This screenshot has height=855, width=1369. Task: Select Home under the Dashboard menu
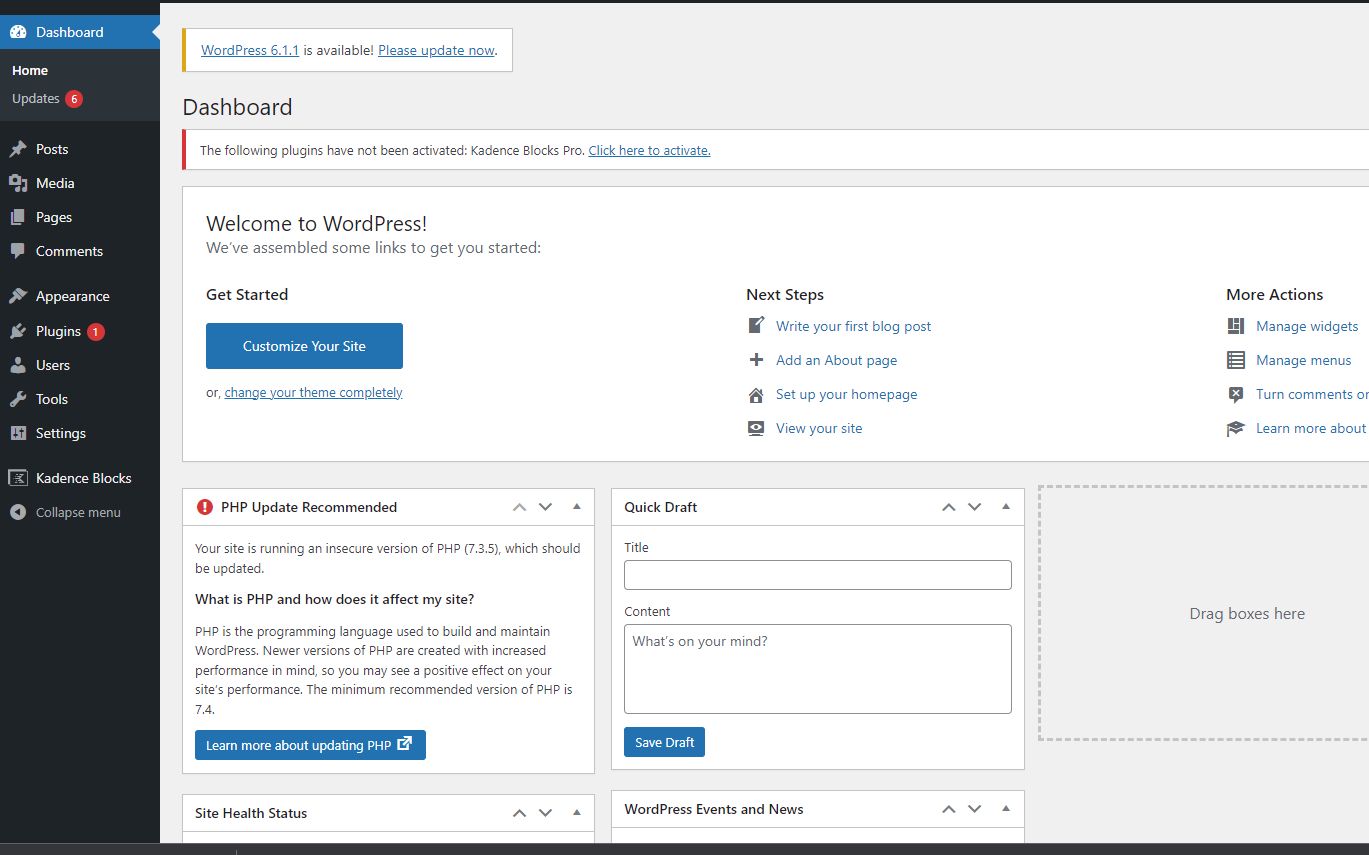click(x=29, y=70)
